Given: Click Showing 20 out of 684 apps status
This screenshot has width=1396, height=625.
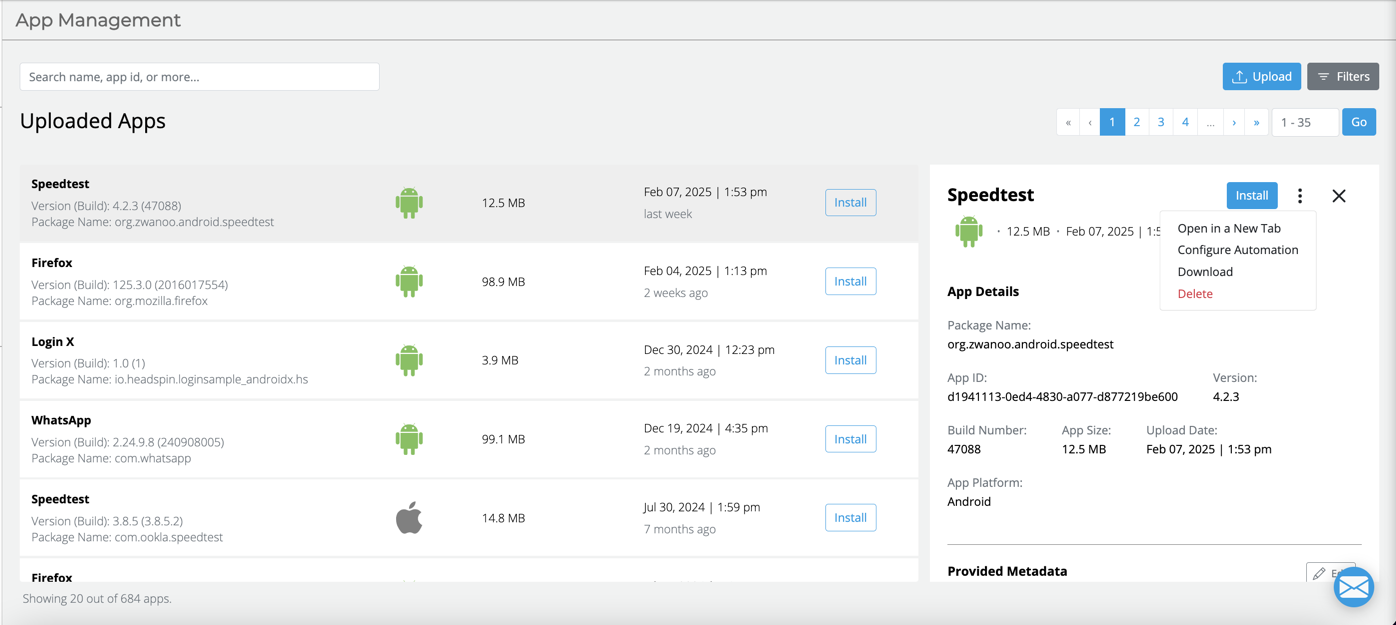Looking at the screenshot, I should point(97,599).
